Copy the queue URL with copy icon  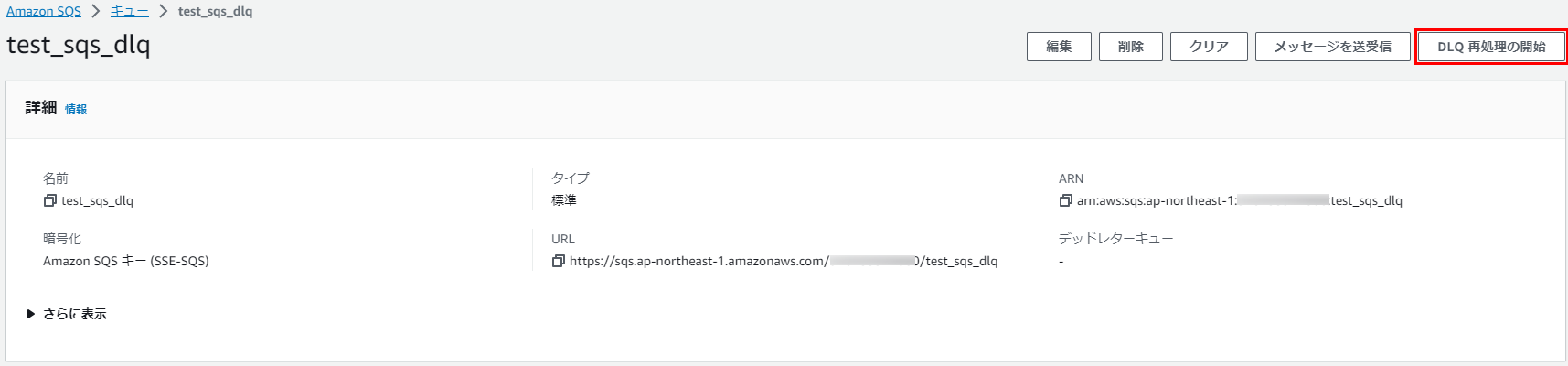558,261
